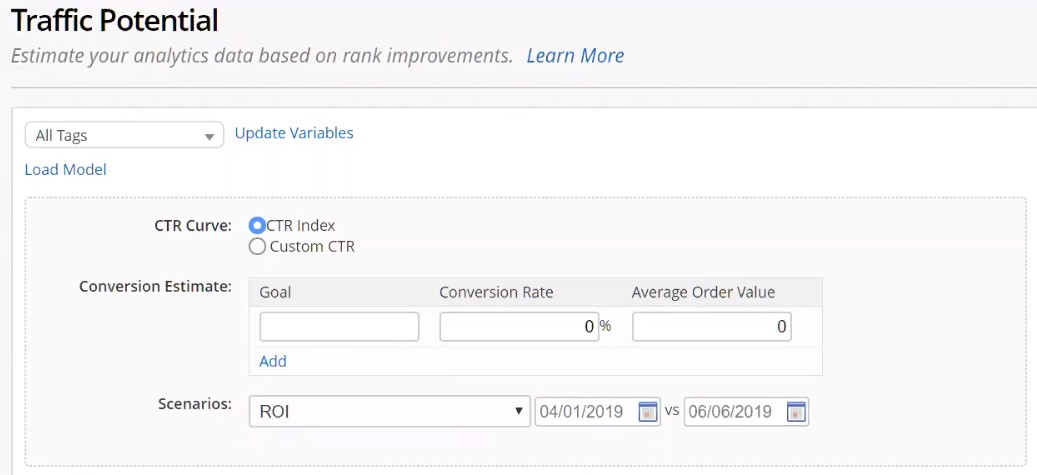The height and width of the screenshot is (475, 1037).
Task: Focus the Conversion Rate input field
Action: click(519, 327)
